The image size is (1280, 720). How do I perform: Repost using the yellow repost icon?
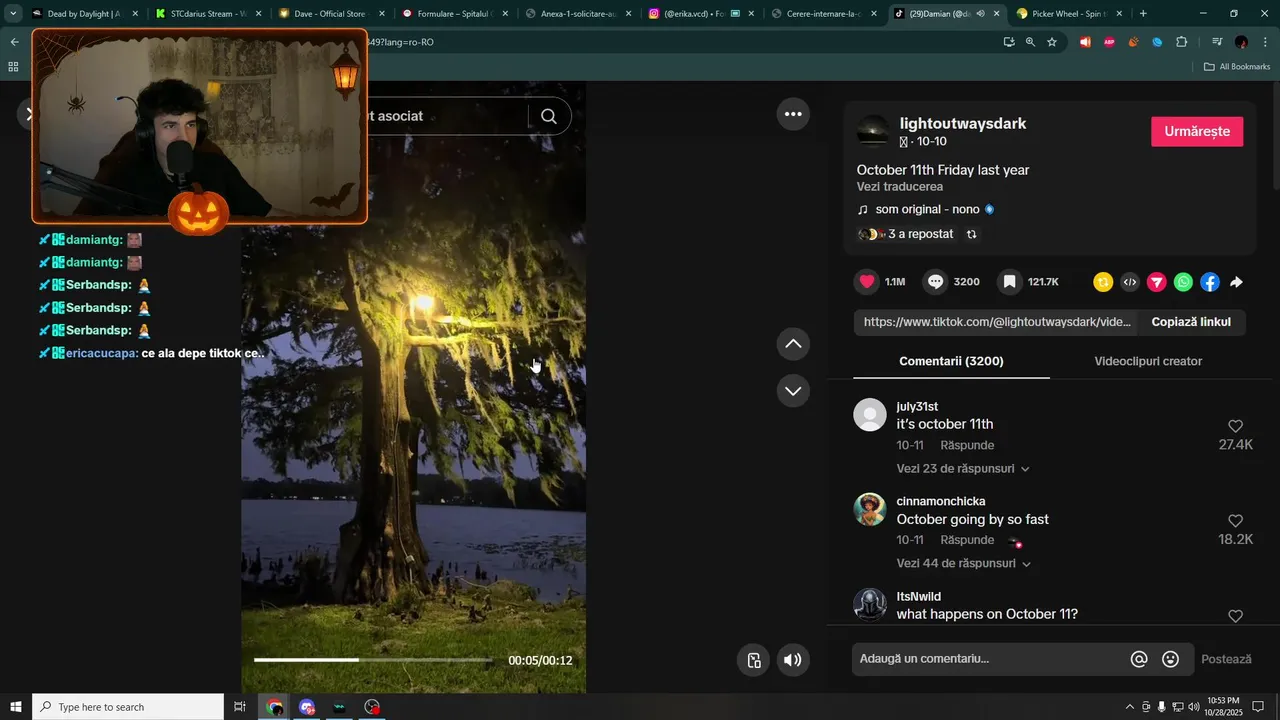pos(1103,282)
